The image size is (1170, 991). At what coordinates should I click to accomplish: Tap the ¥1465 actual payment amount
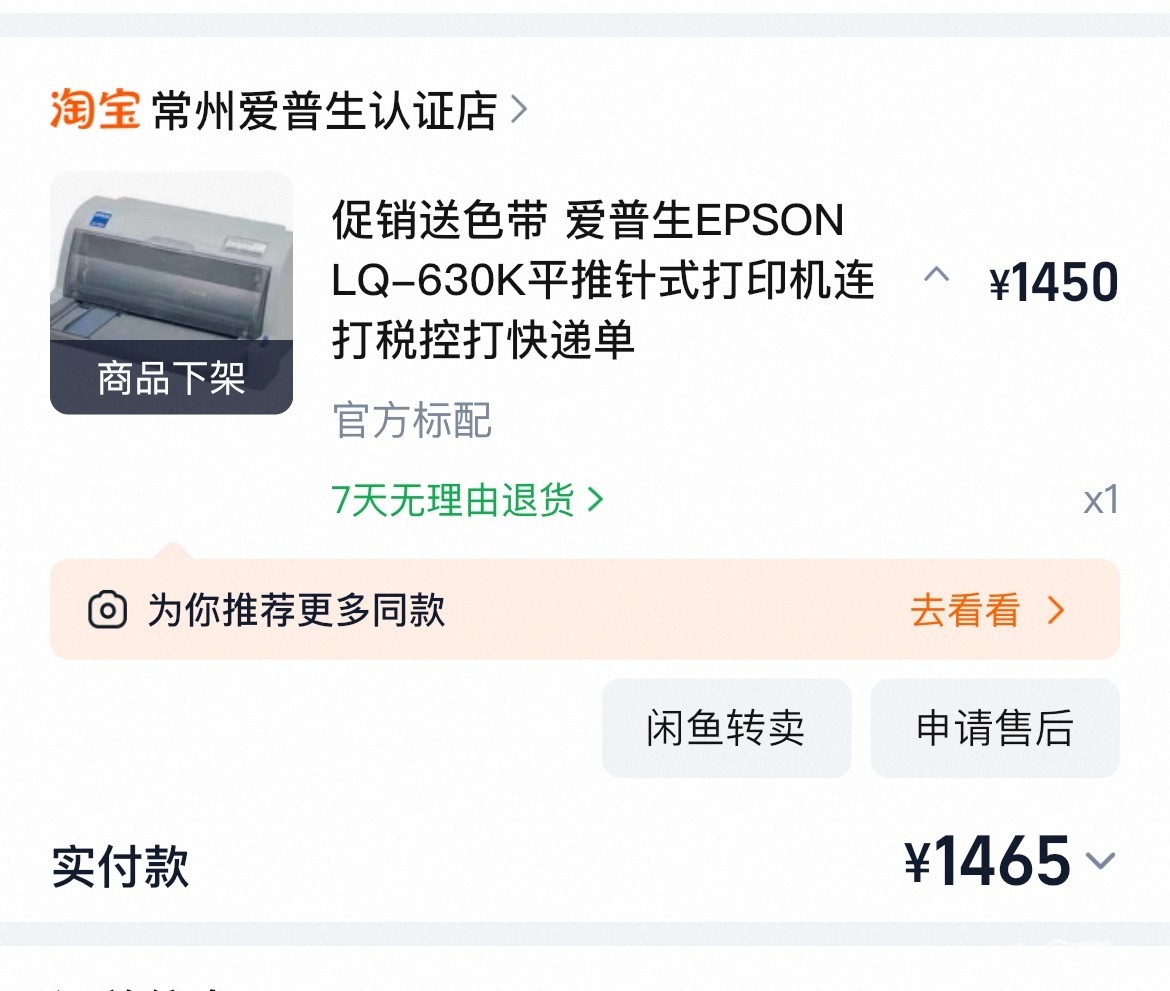[988, 862]
